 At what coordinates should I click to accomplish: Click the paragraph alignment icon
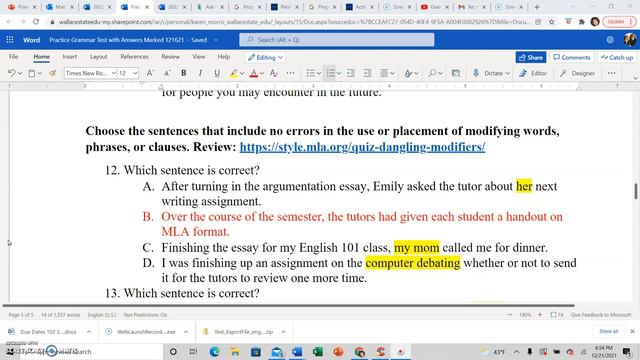(x=384, y=73)
